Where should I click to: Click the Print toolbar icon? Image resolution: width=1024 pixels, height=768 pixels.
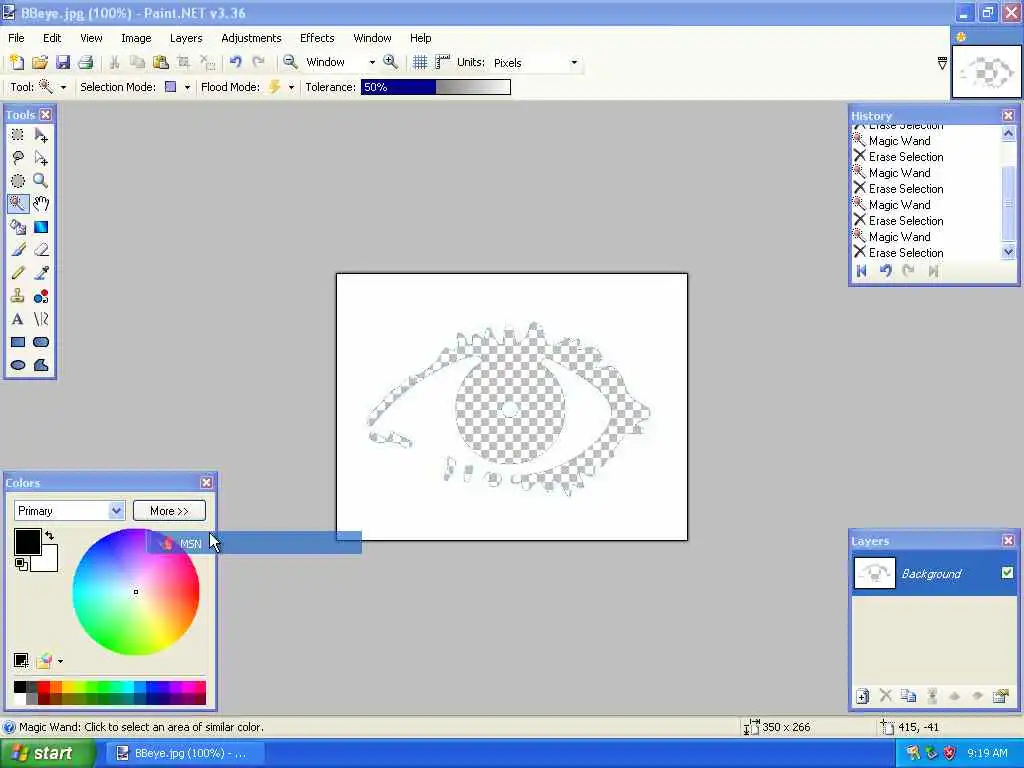86,63
